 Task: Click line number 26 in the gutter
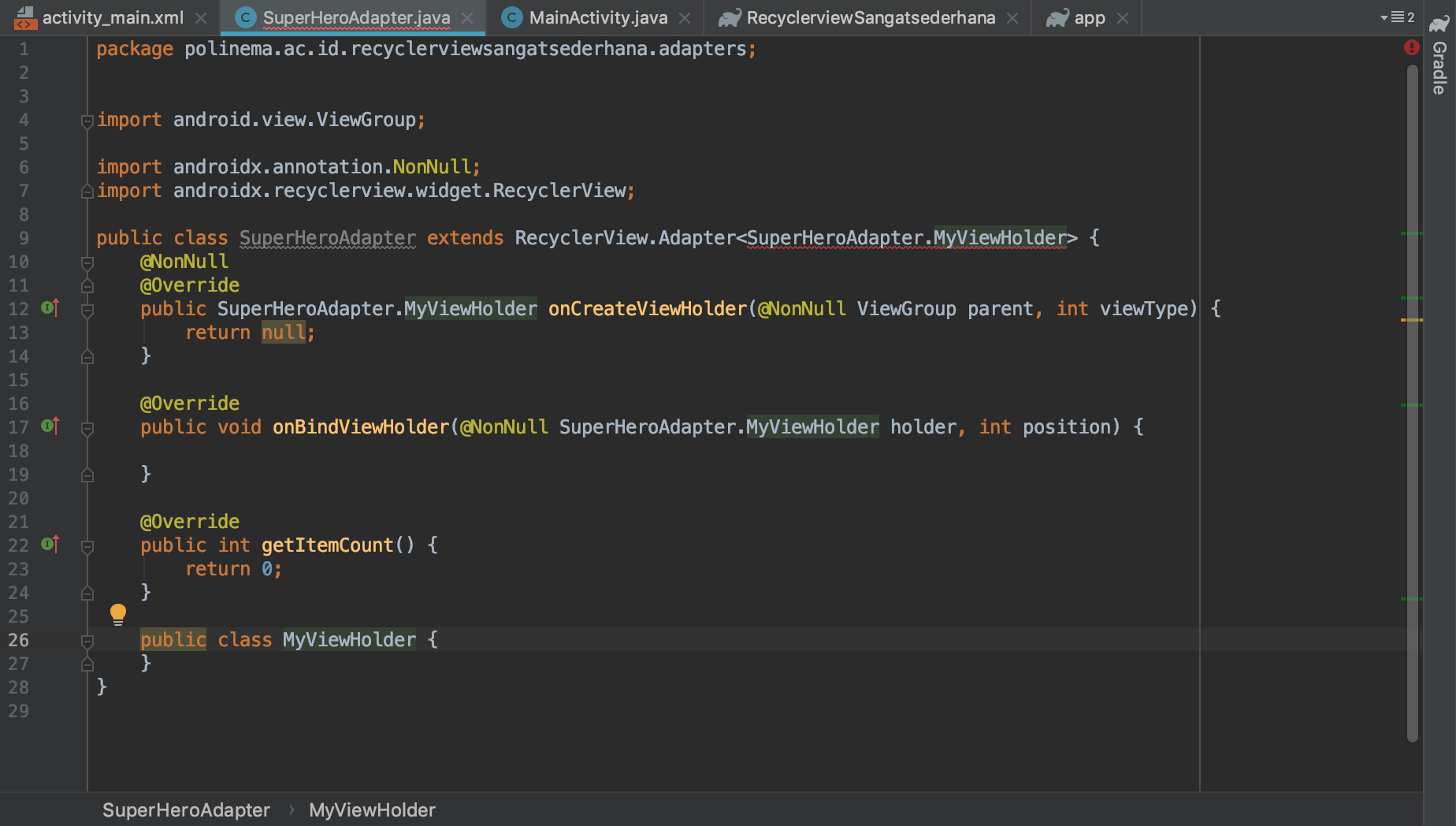(x=18, y=640)
